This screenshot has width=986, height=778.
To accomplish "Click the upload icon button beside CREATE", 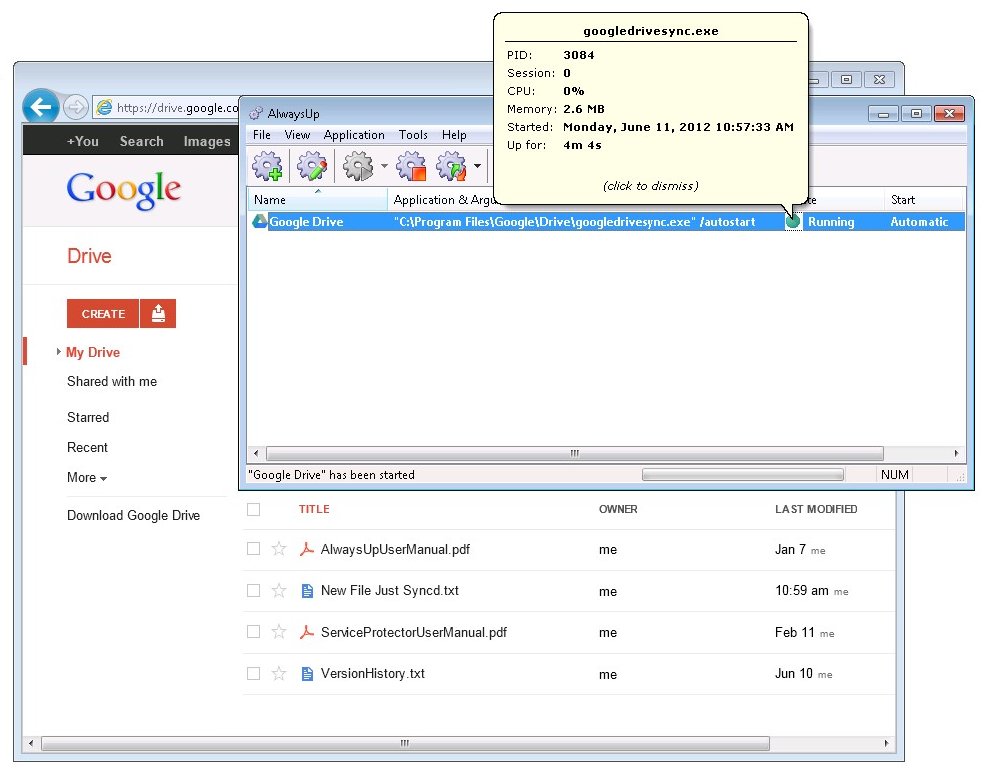I will click(158, 313).
